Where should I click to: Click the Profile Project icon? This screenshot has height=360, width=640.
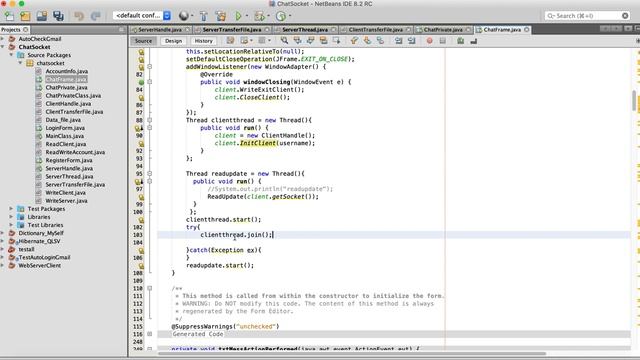tap(281, 16)
